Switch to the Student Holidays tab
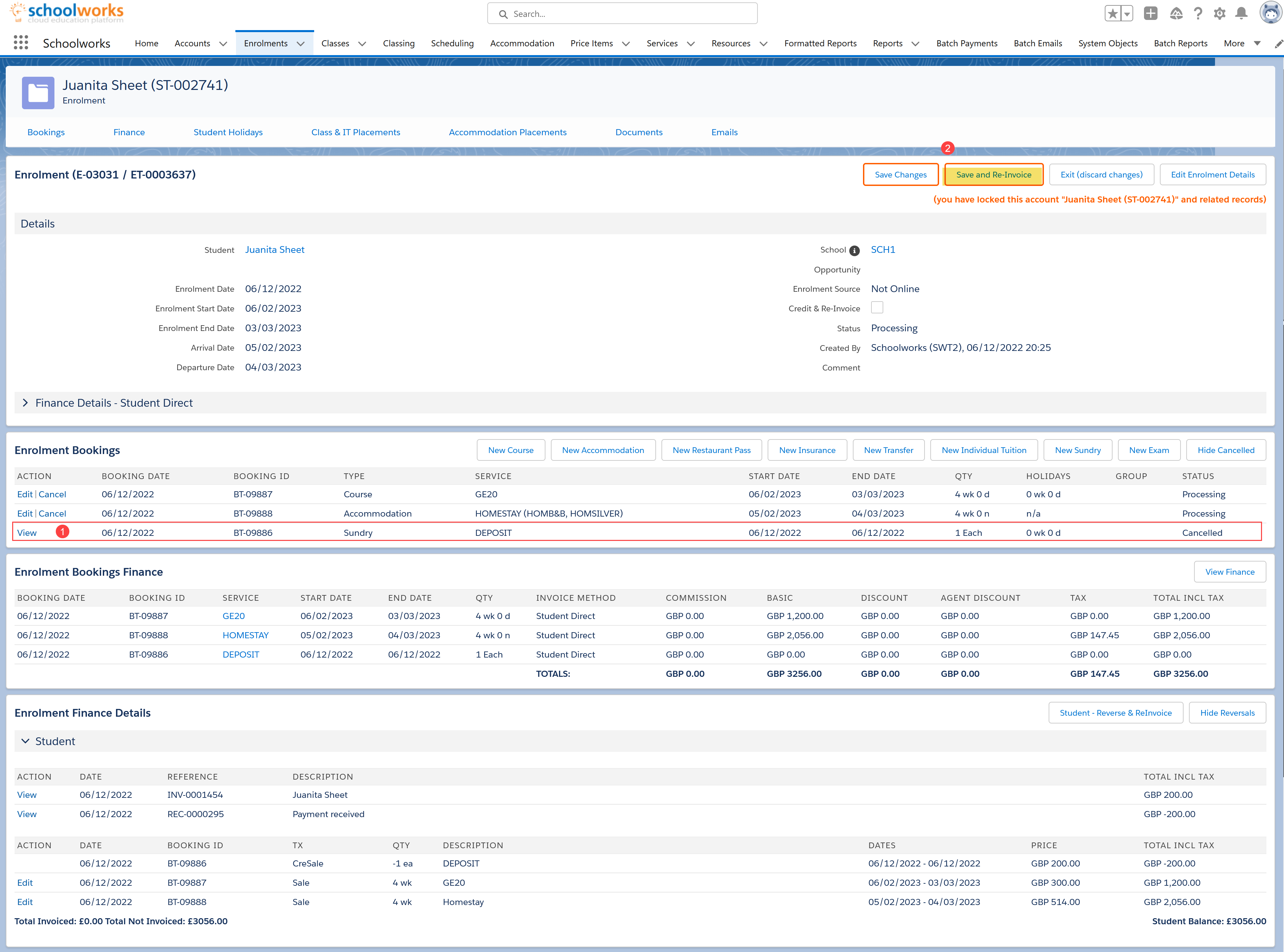Screen dimensions: 1284x952 pyautogui.click(x=228, y=132)
